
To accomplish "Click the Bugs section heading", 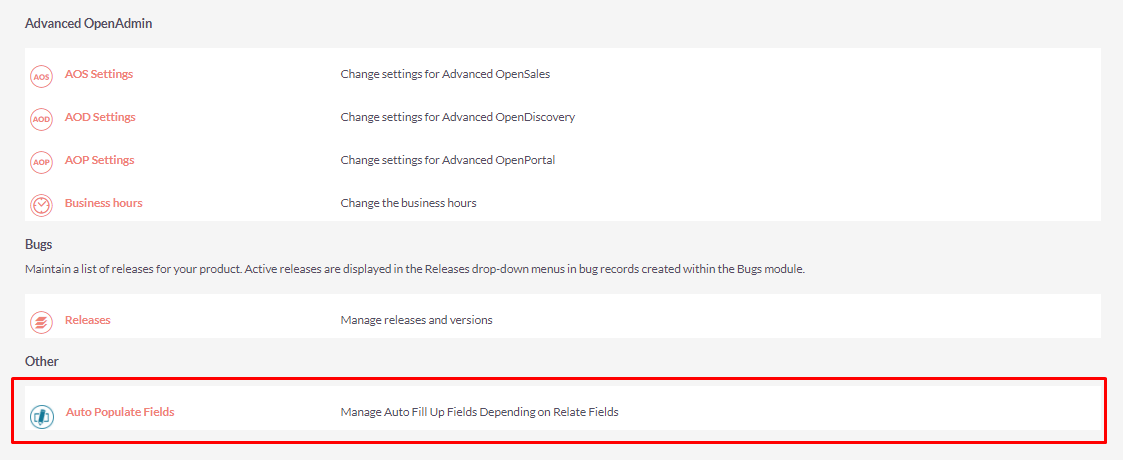I will click(x=39, y=244).
